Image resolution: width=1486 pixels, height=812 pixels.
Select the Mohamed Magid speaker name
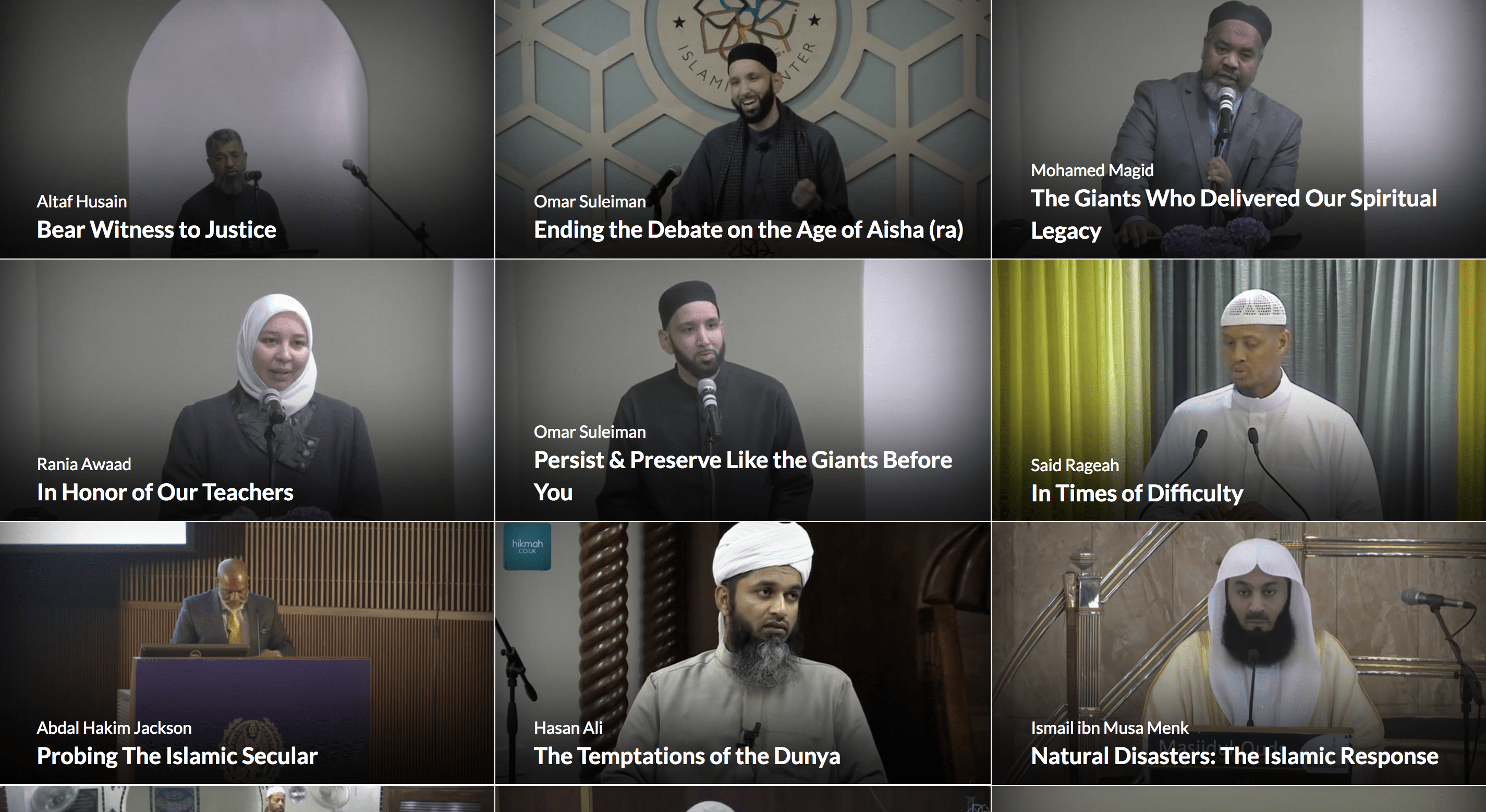coord(1092,170)
